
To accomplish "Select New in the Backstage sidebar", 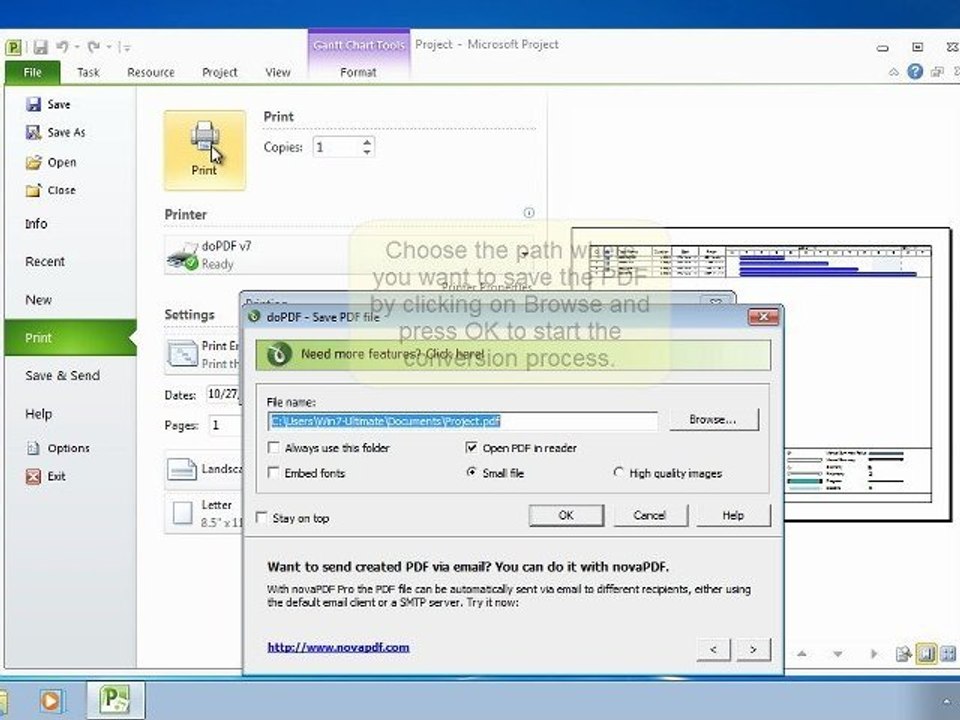I will coord(39,300).
